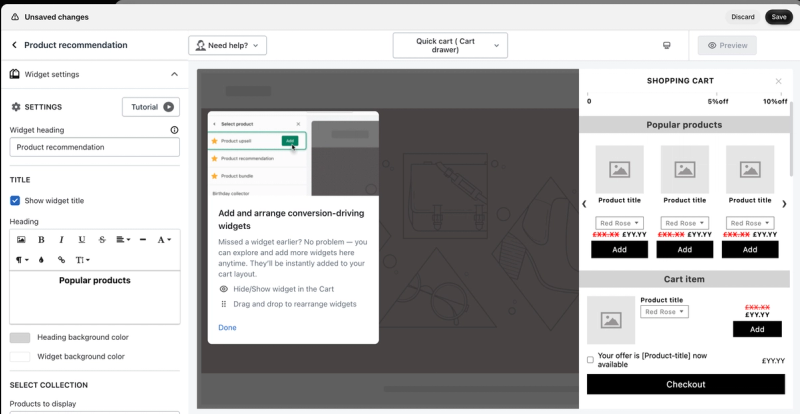Click Done in the widgets tip popup

pyautogui.click(x=227, y=328)
